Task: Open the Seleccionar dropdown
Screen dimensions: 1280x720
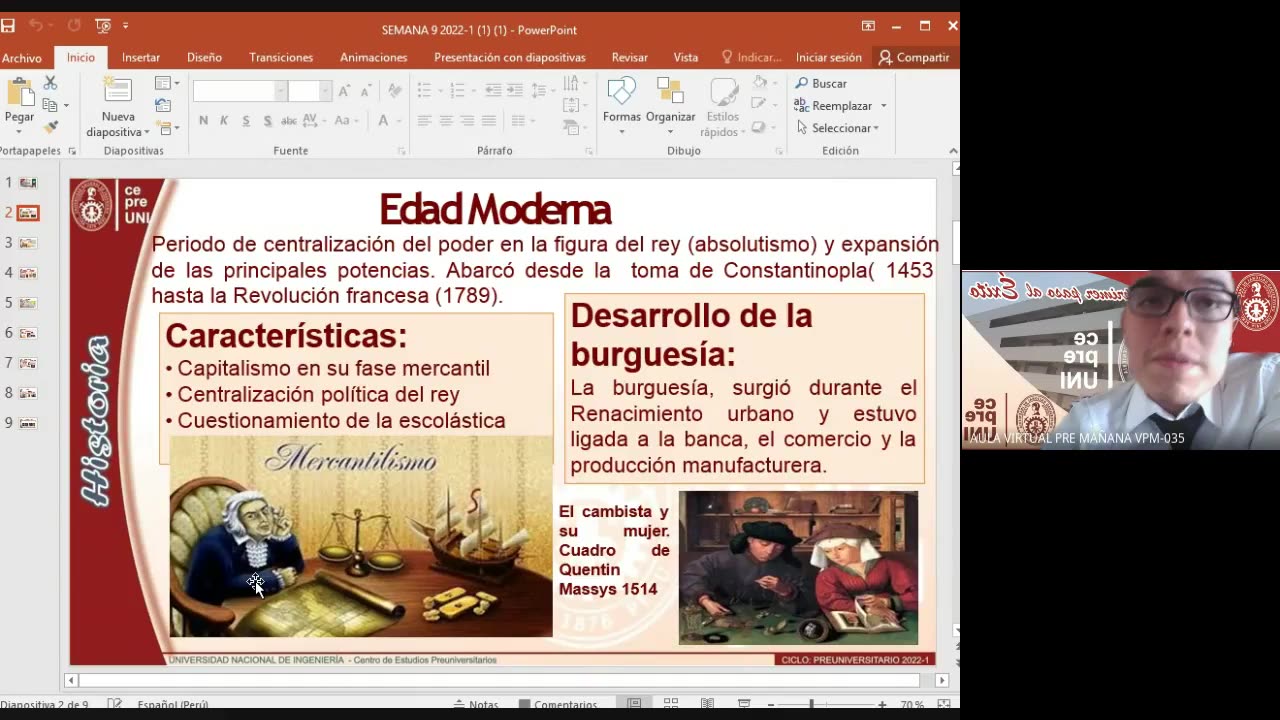Action: 838,128
